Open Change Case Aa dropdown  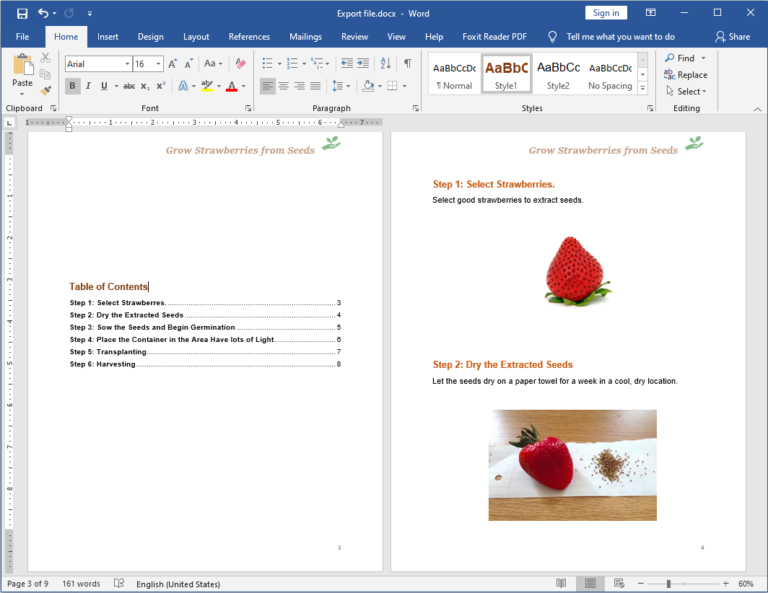213,64
